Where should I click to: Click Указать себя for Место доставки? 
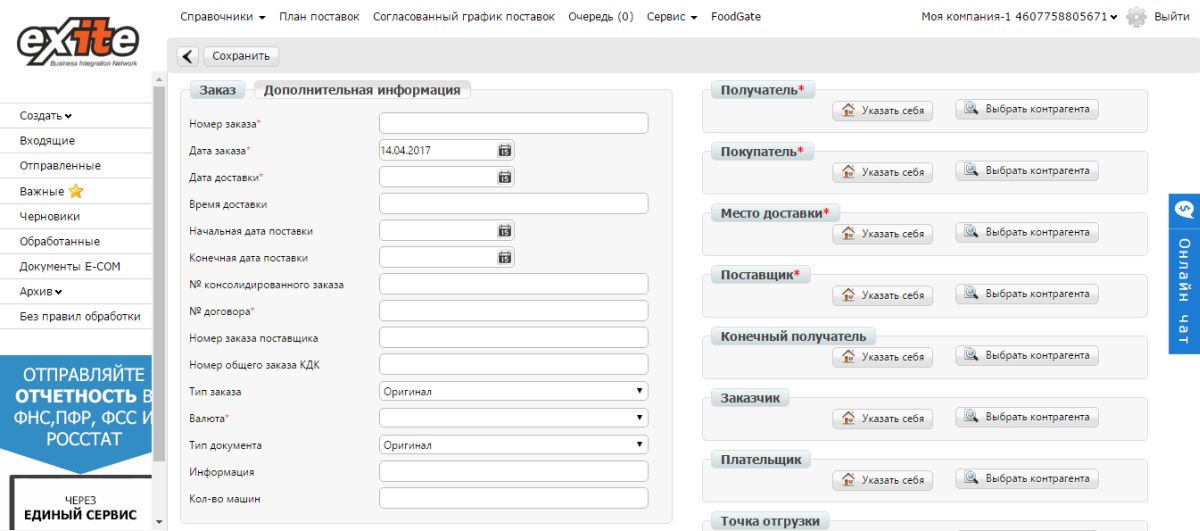[882, 234]
